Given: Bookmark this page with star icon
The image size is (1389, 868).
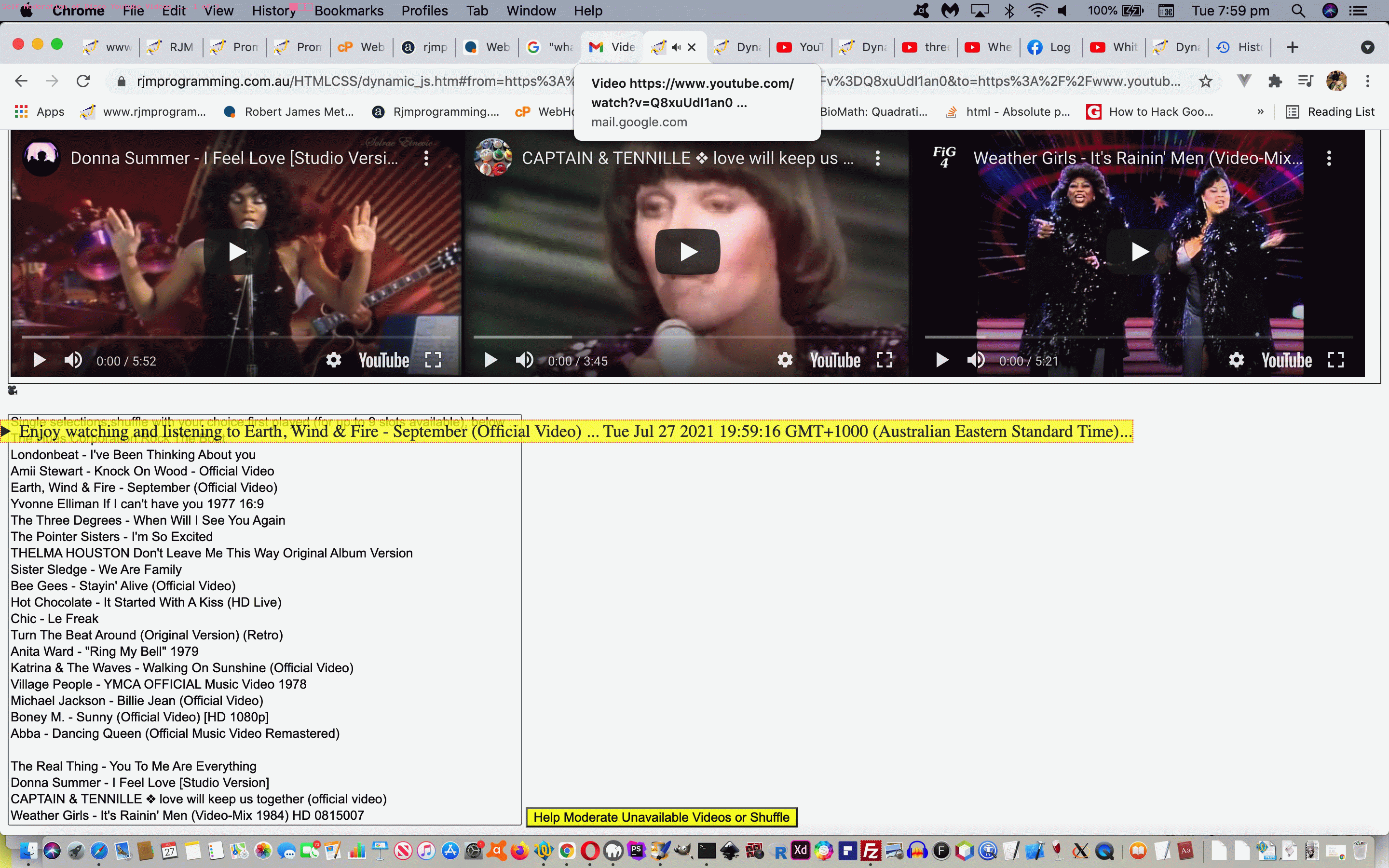Looking at the screenshot, I should [x=1205, y=81].
